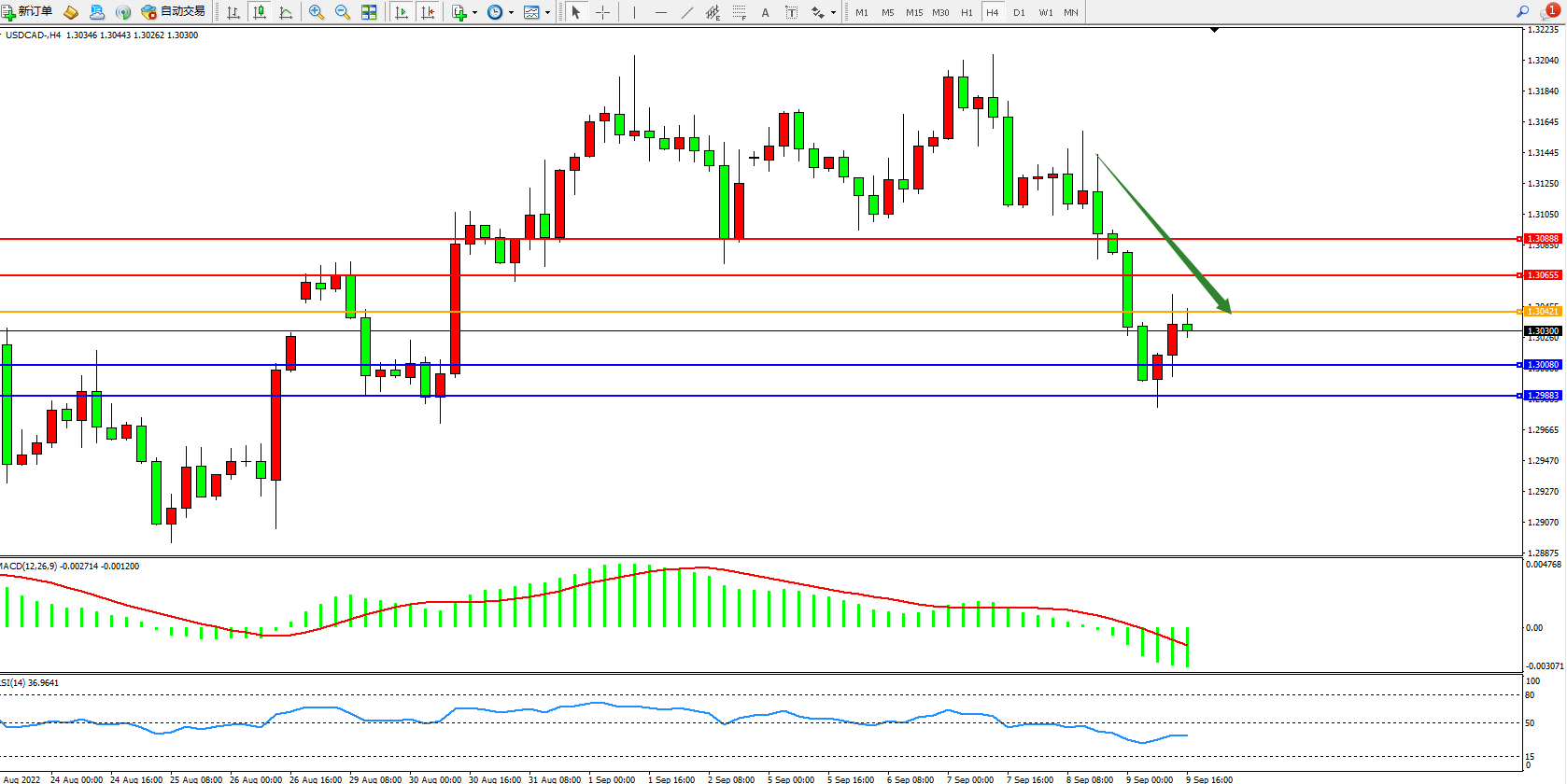Toggle chart auto scroll
The width and height of the screenshot is (1567, 784).
click(402, 12)
